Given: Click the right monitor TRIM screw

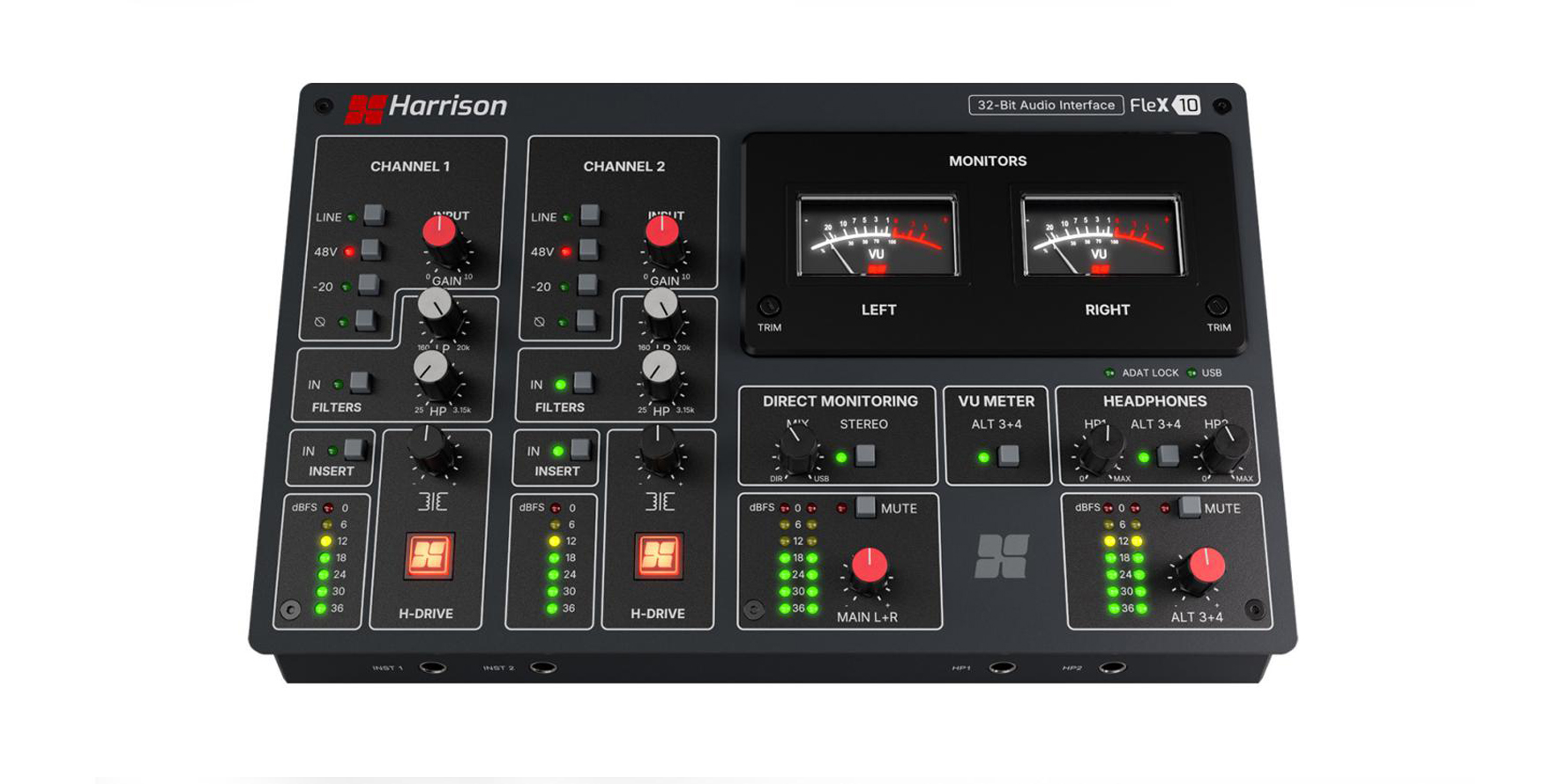Looking at the screenshot, I should point(1217,306).
